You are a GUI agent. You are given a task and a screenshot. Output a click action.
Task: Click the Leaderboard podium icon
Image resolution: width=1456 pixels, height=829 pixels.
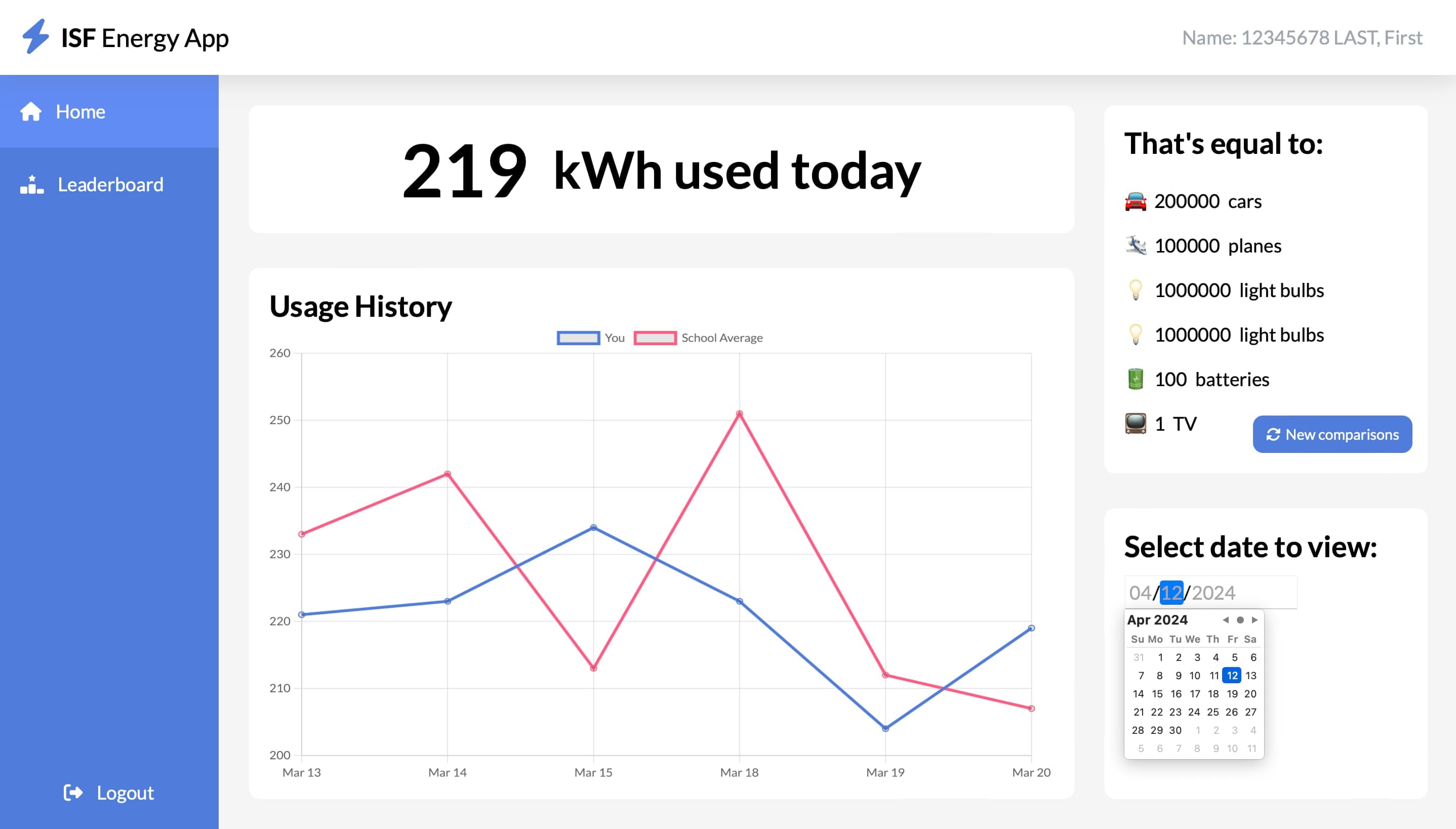tap(32, 184)
